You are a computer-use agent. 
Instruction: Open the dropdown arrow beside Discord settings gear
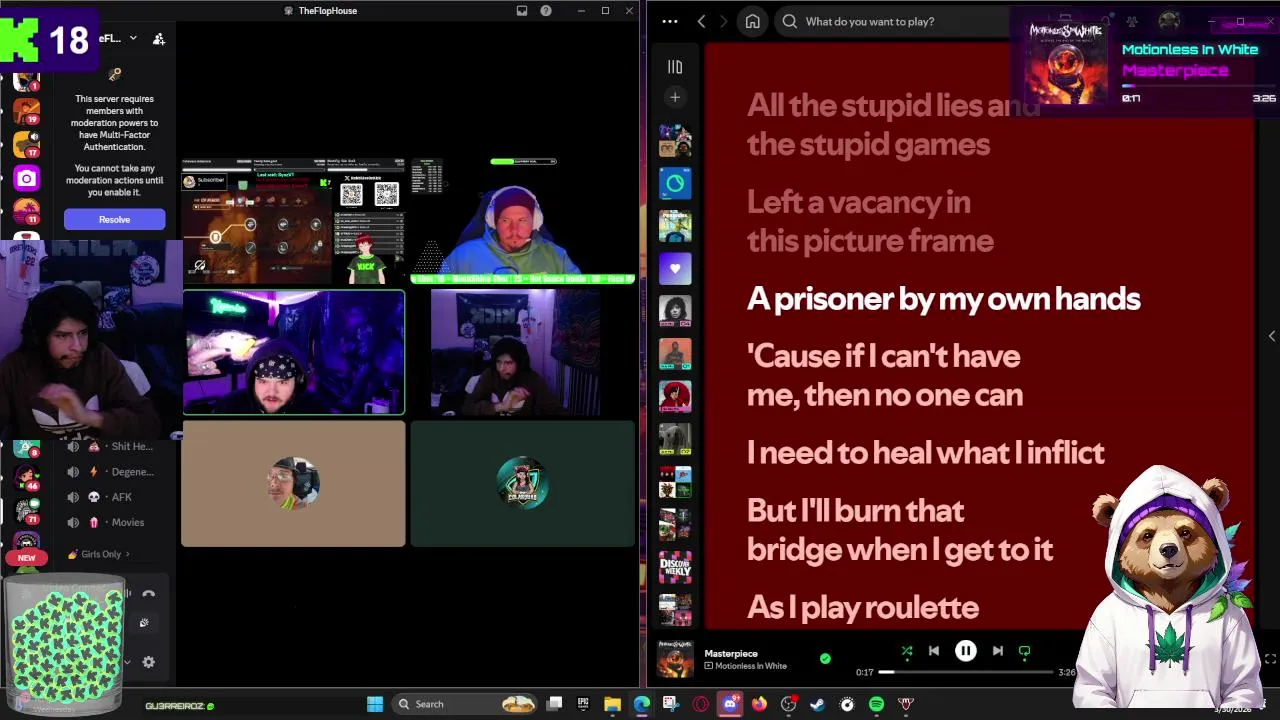tap(127, 662)
